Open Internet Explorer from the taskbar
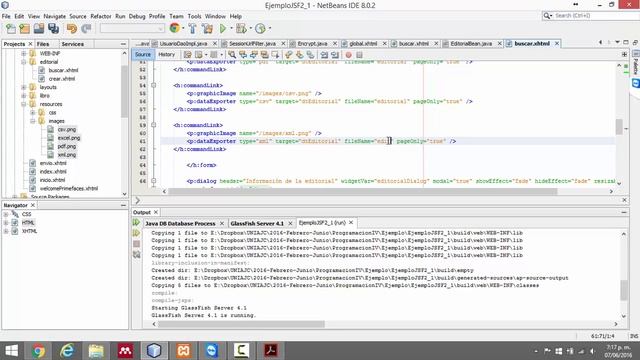The width and height of the screenshot is (640, 360). 67,351
